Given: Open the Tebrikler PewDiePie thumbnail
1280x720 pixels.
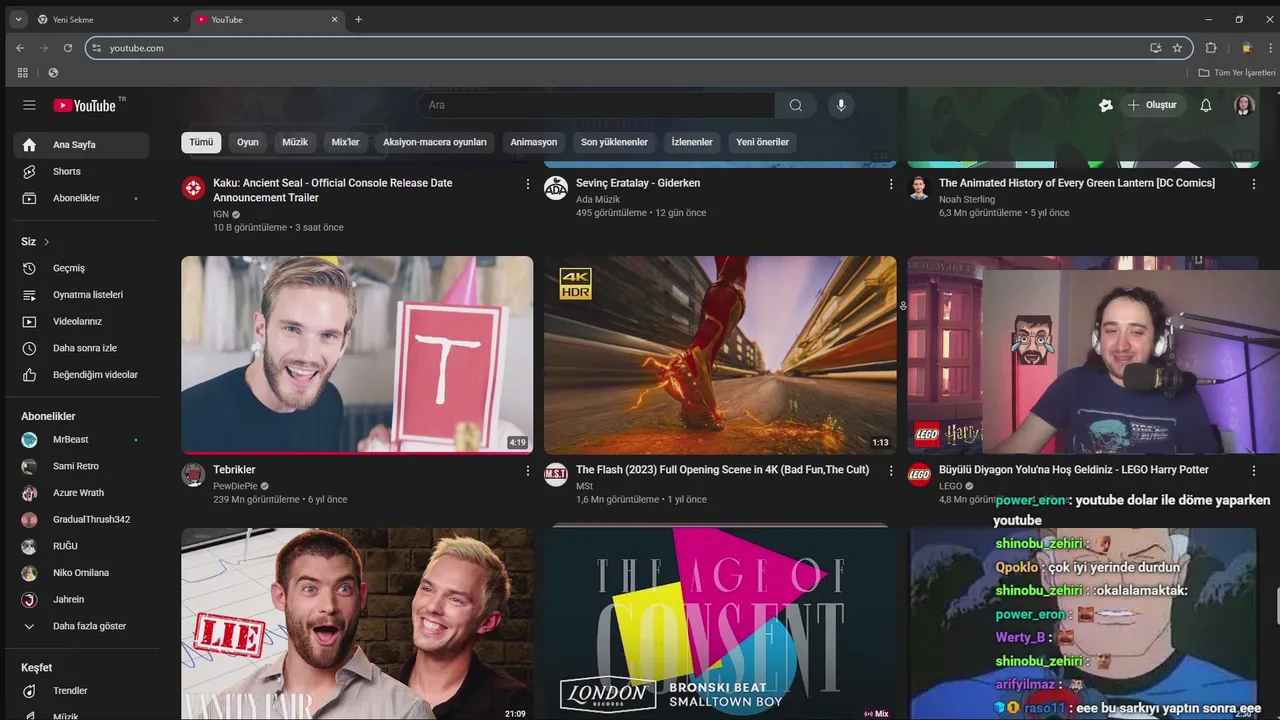Looking at the screenshot, I should tap(357, 355).
